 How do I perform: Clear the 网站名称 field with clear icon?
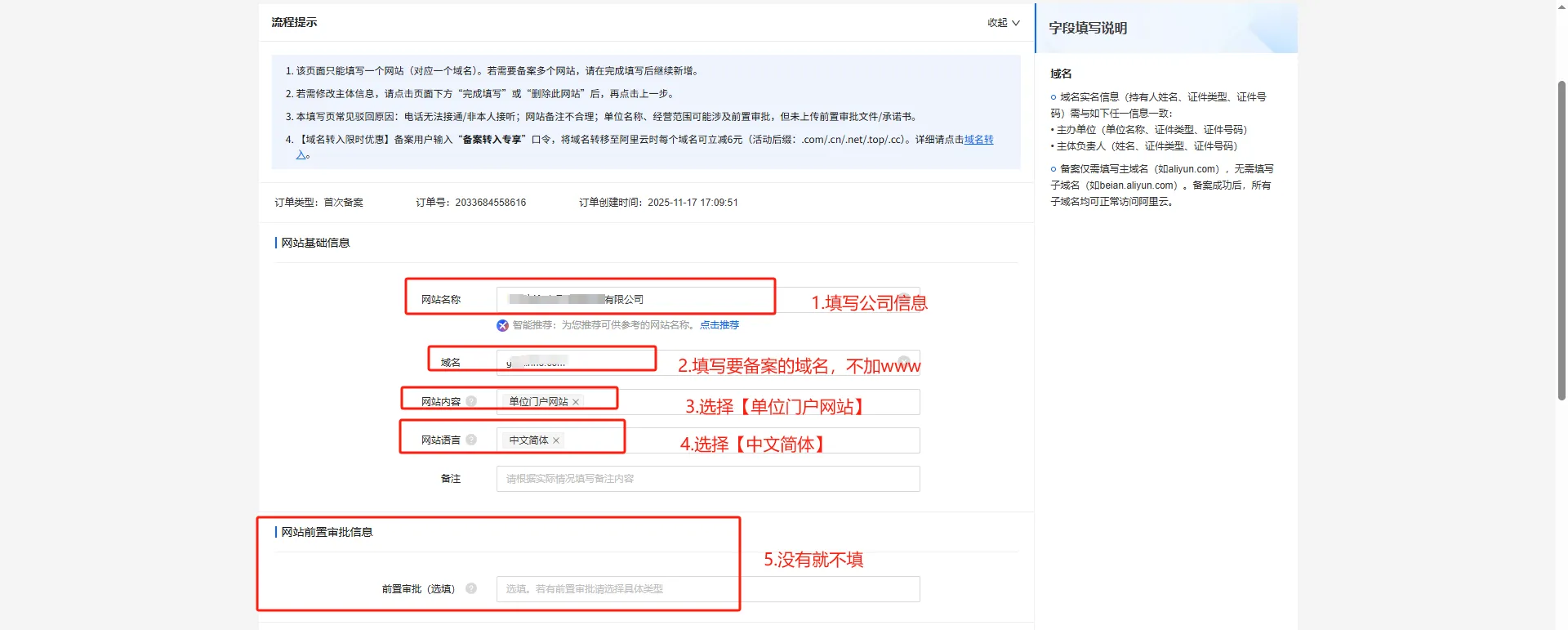(904, 298)
